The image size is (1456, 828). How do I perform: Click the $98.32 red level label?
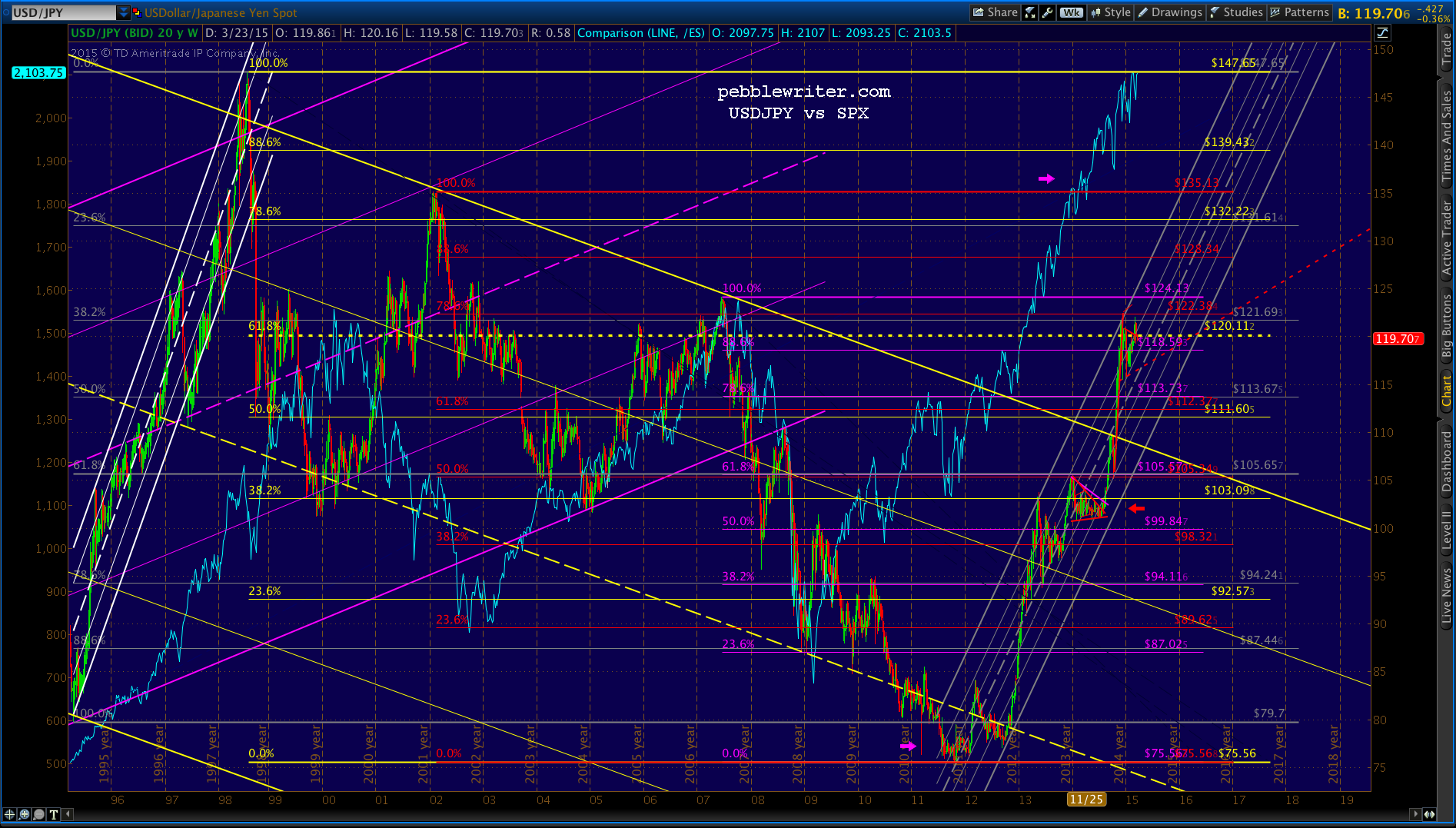coord(1196,537)
